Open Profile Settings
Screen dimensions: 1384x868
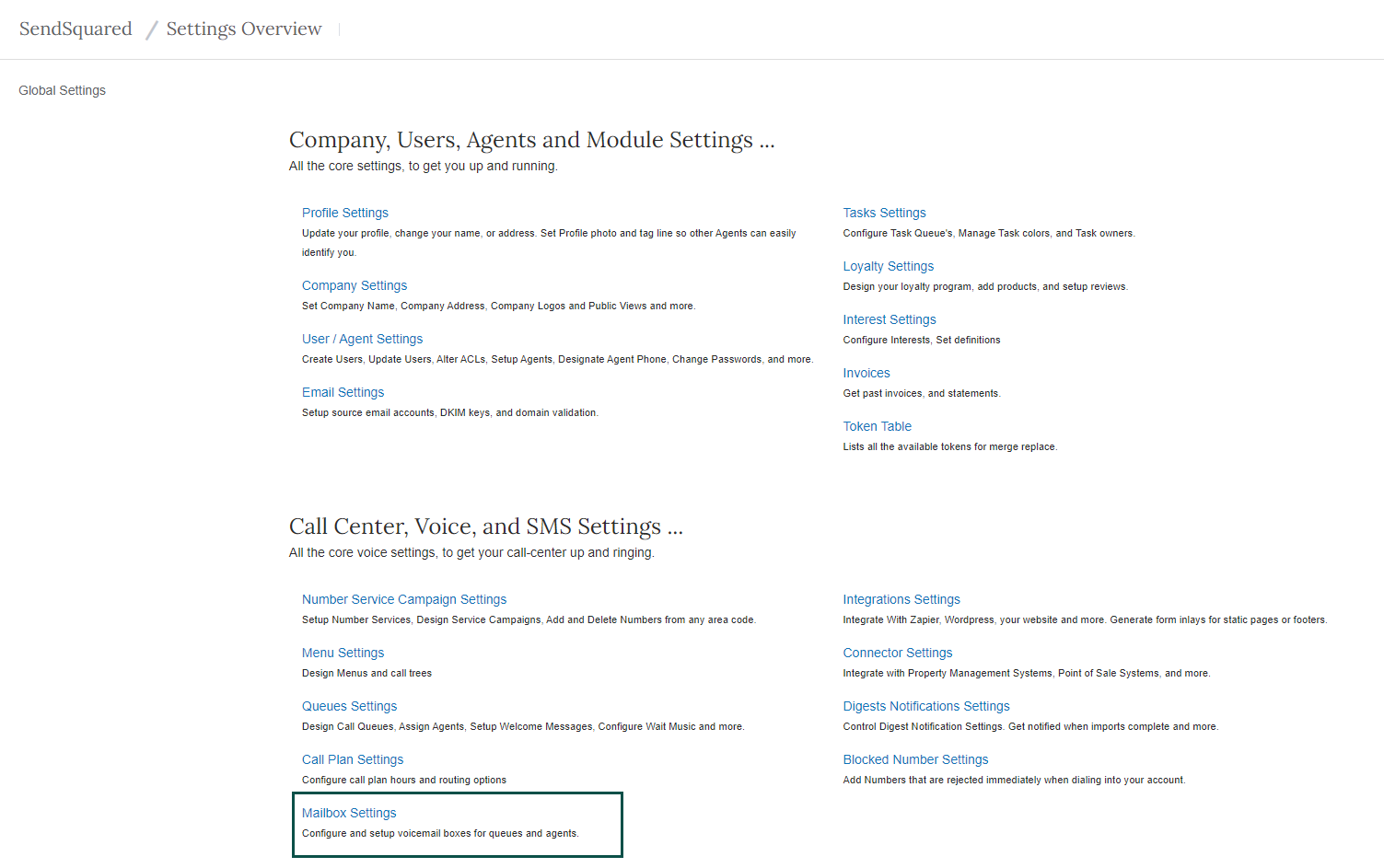click(x=344, y=213)
